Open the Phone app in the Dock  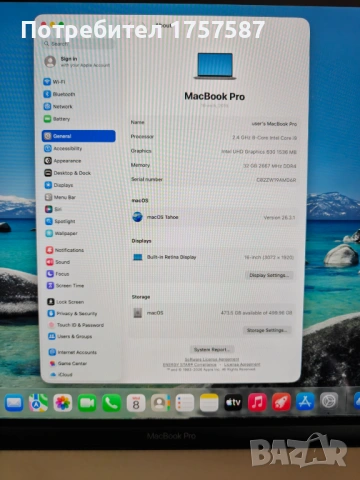coord(111,403)
